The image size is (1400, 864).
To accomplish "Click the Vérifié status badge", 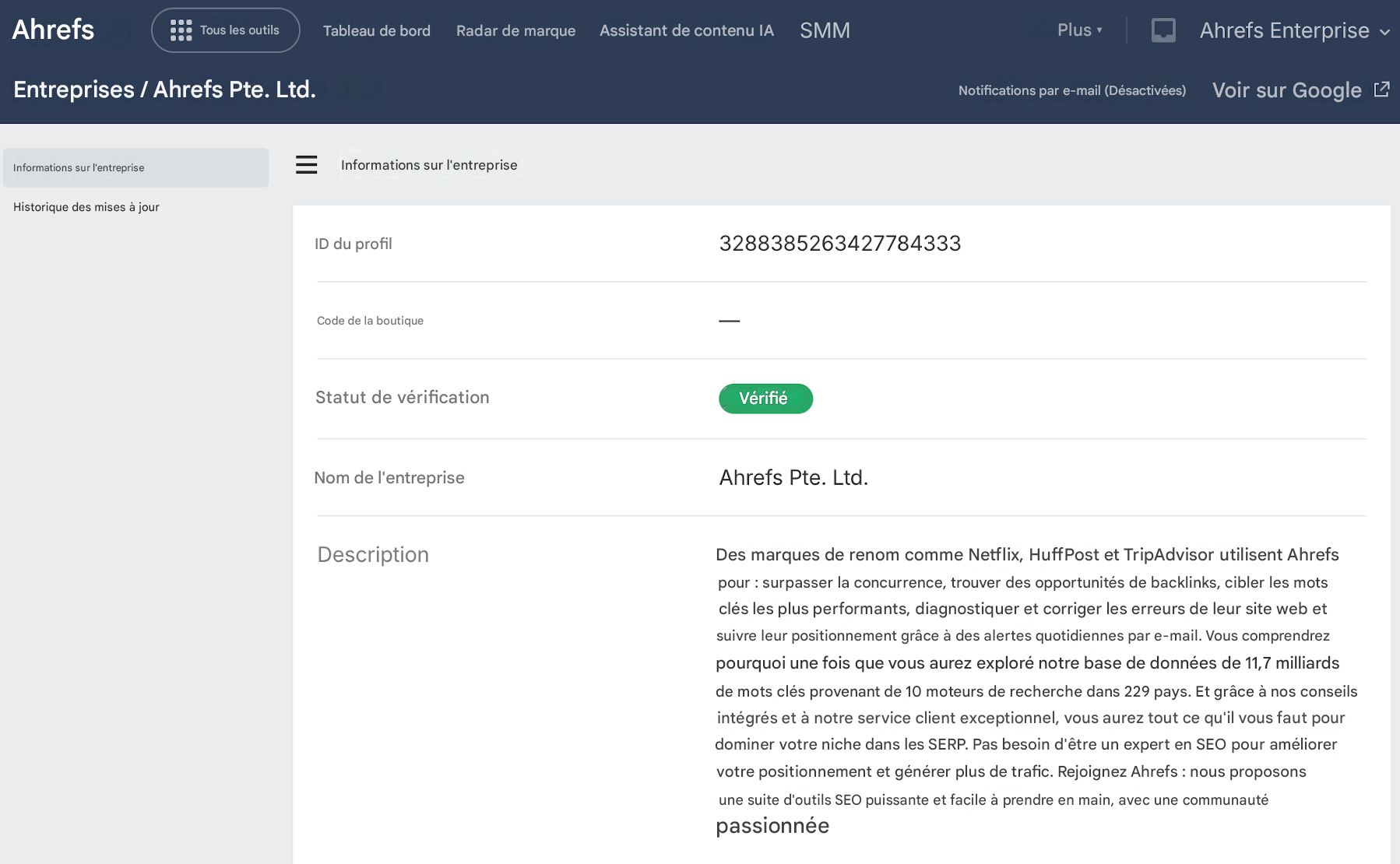I will pyautogui.click(x=765, y=399).
